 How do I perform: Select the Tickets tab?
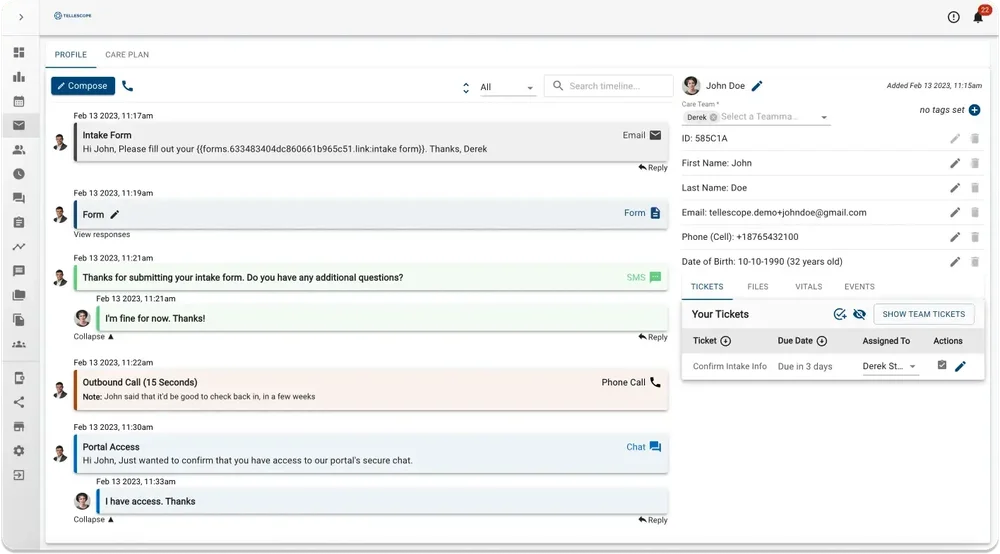pos(707,287)
